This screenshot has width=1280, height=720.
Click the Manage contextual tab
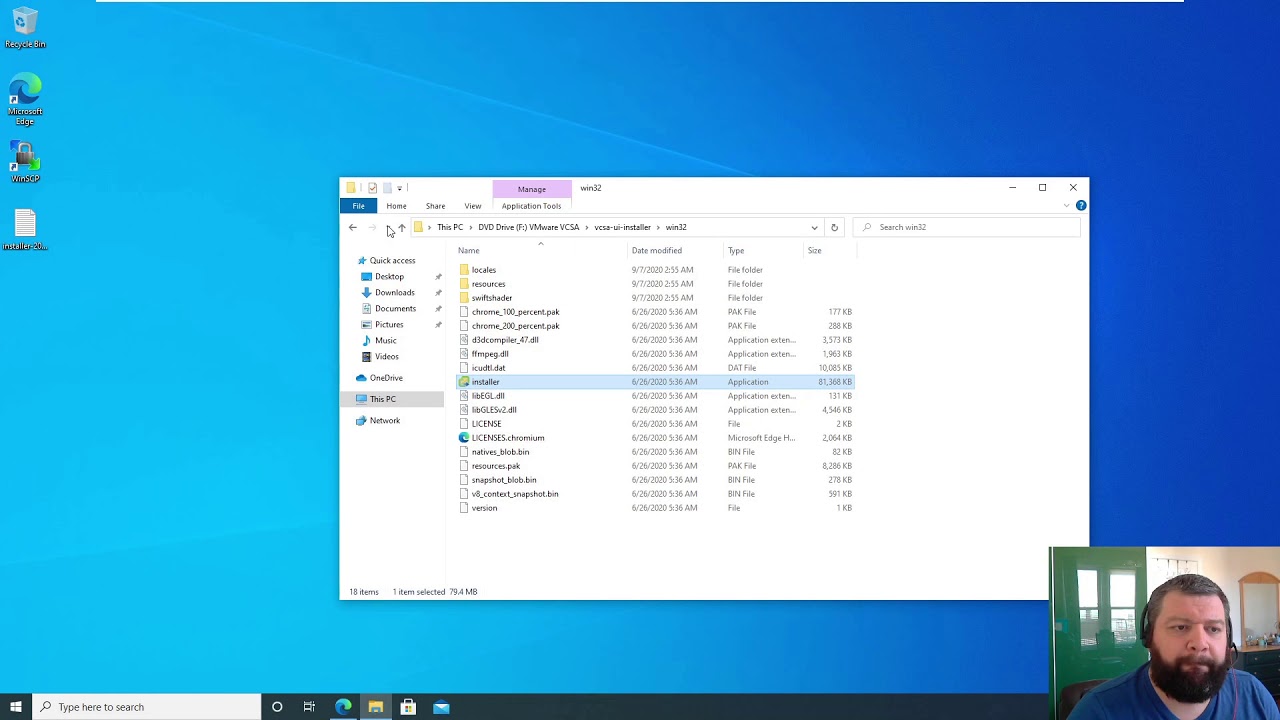(x=532, y=189)
